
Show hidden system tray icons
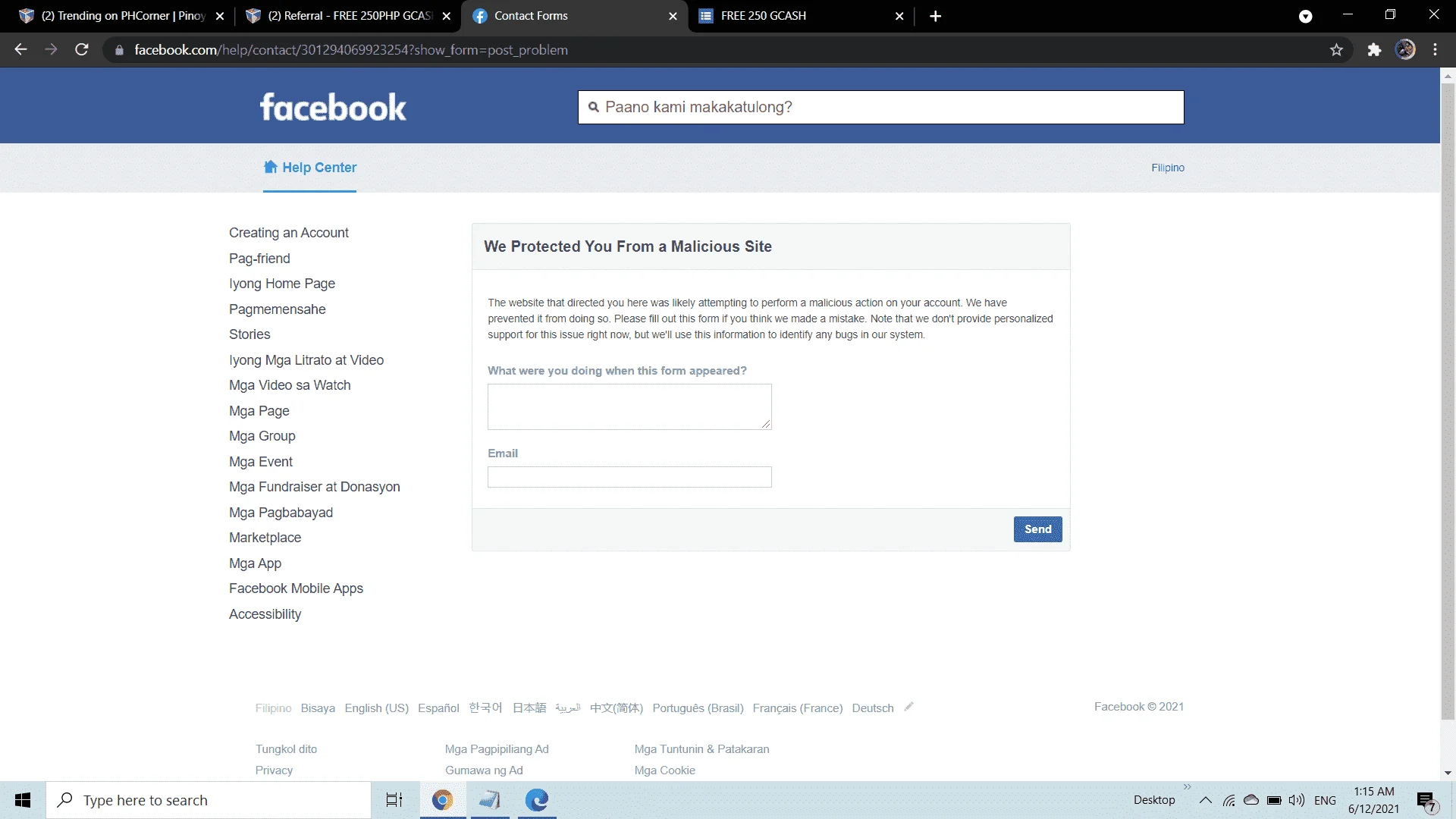click(x=1205, y=800)
